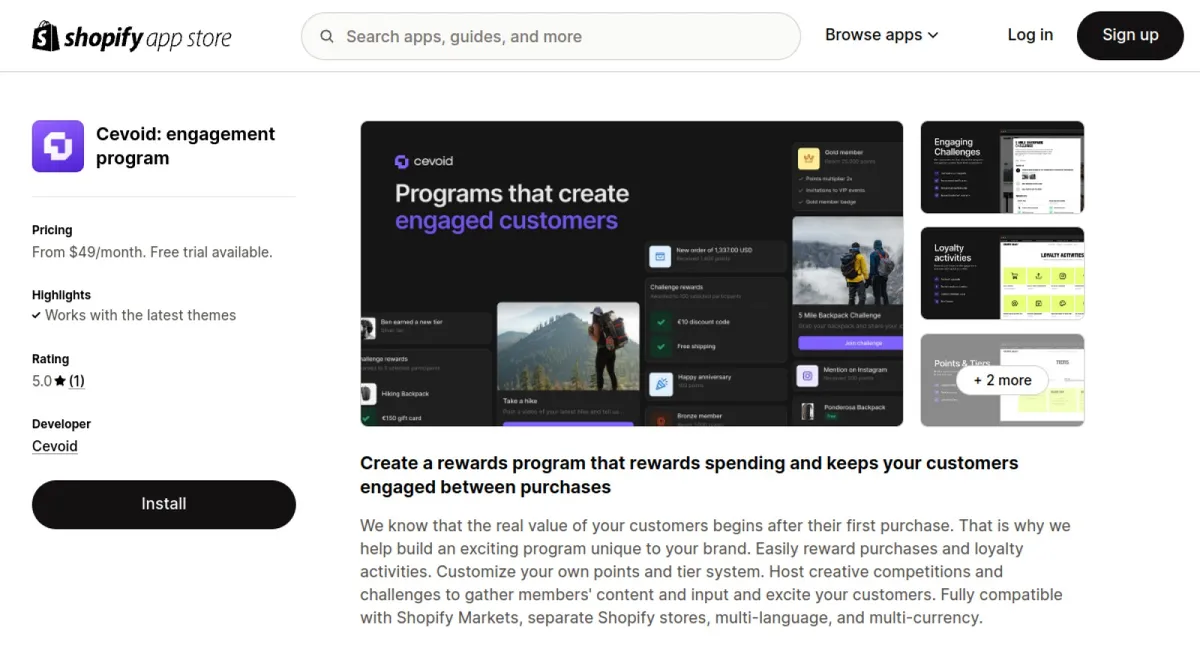Open the Log in page
This screenshot has width=1200, height=650.
(x=1029, y=35)
